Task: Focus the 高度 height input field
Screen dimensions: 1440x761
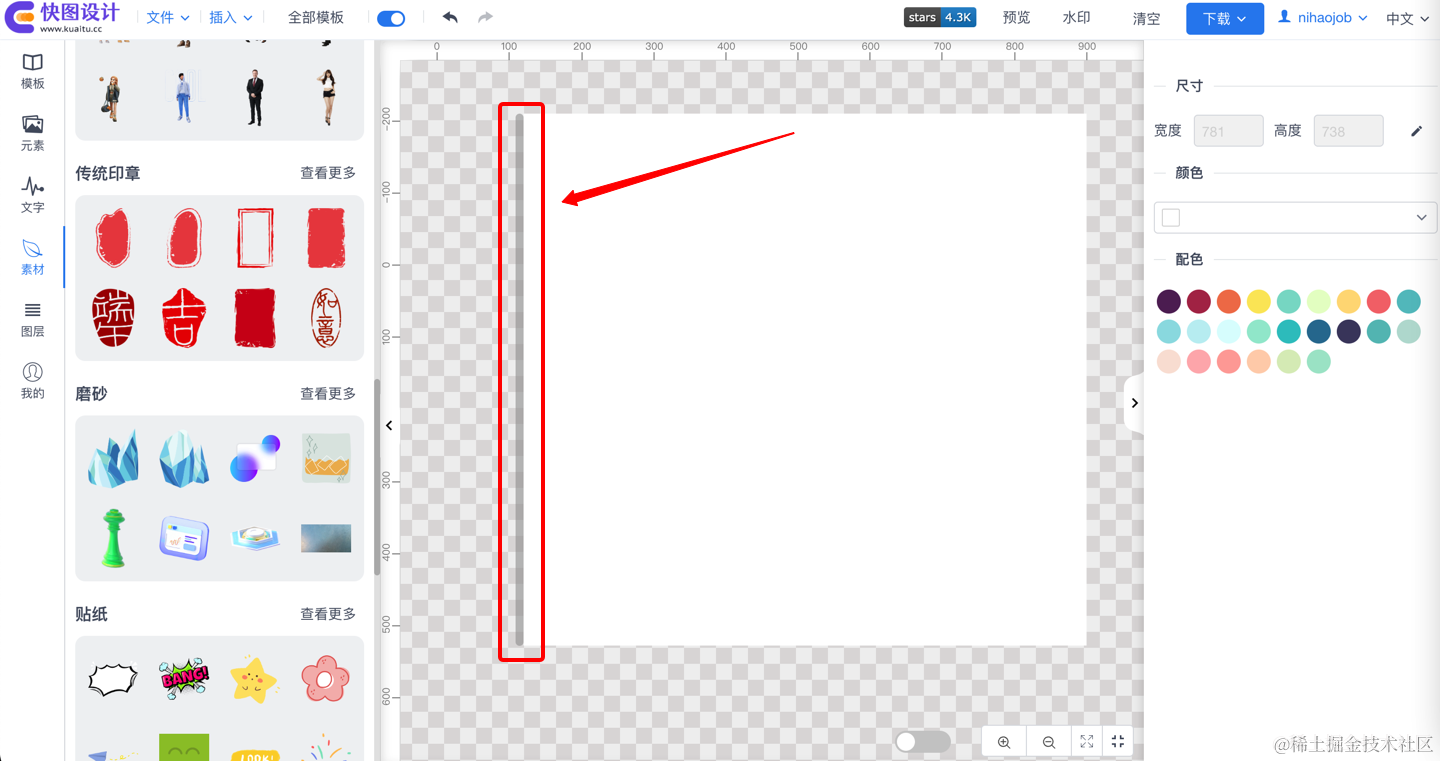Action: pos(1348,131)
